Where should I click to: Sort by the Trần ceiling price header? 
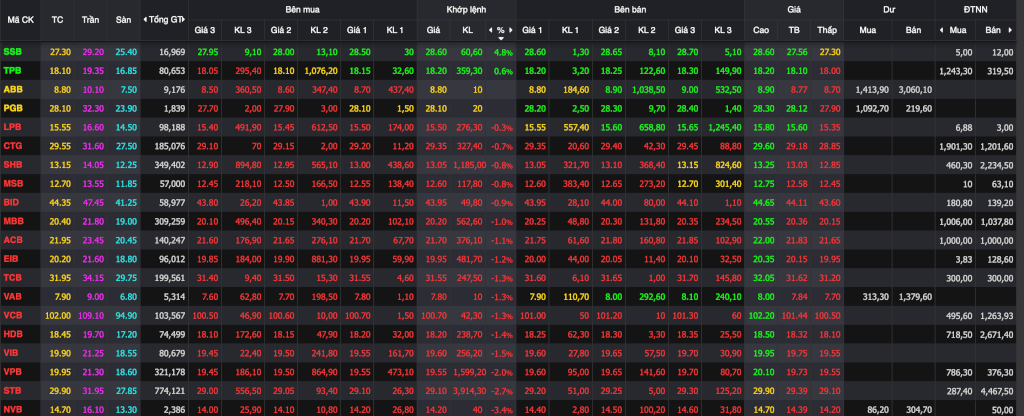[x=91, y=20]
